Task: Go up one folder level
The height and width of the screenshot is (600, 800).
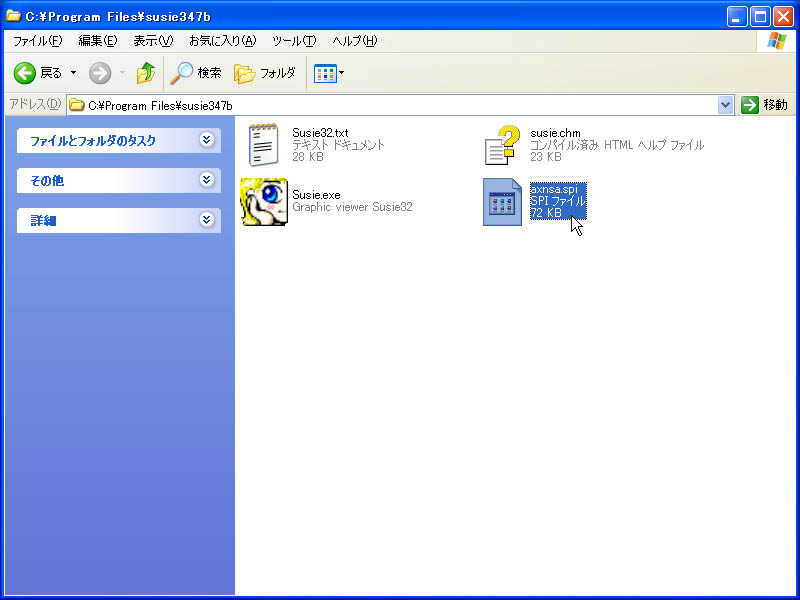Action: click(146, 73)
